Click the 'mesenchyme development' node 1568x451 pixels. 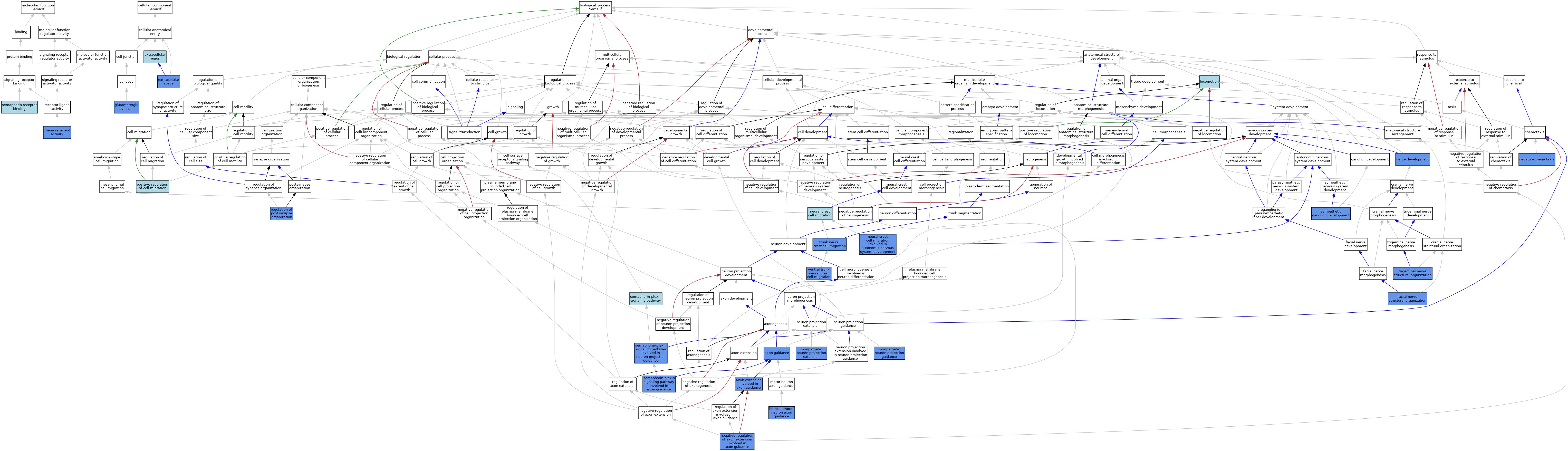pyautogui.click(x=1138, y=107)
